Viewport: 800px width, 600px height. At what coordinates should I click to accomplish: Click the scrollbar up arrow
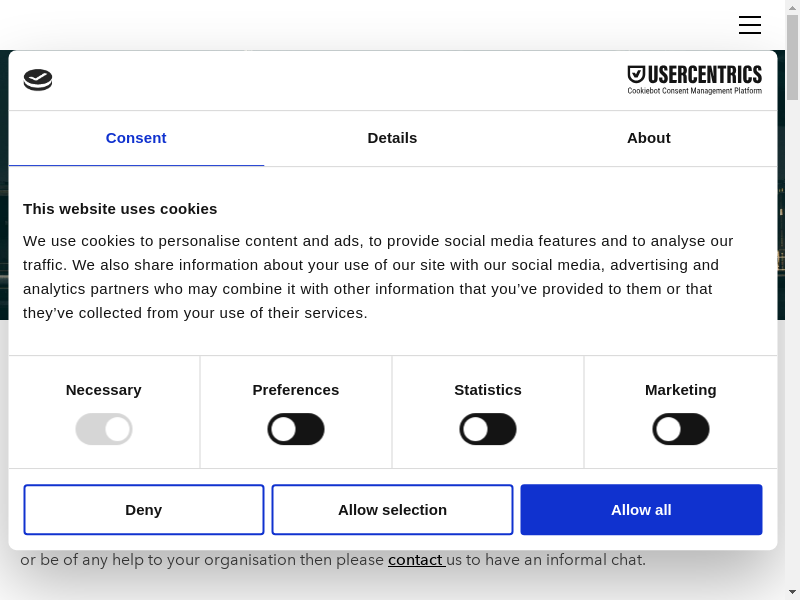coord(792,7)
